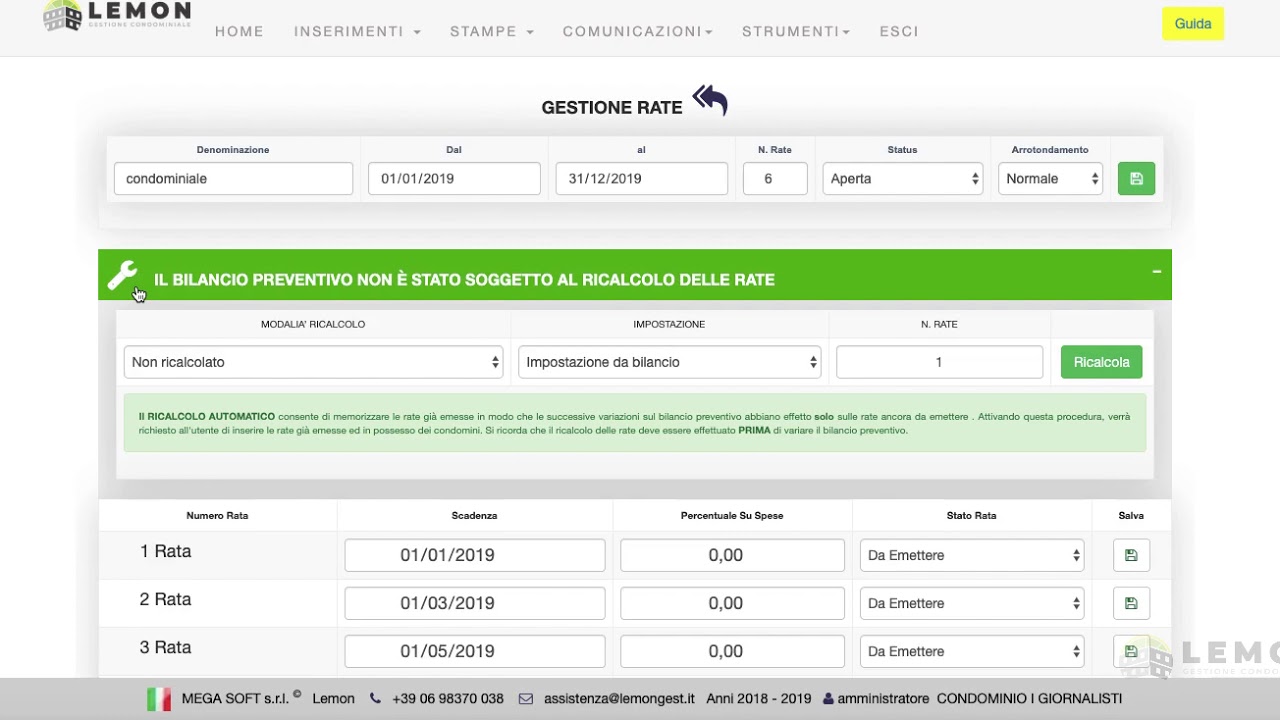Click the Percentuale field for 2 Rata
Screen dimensions: 1280x720
732,603
